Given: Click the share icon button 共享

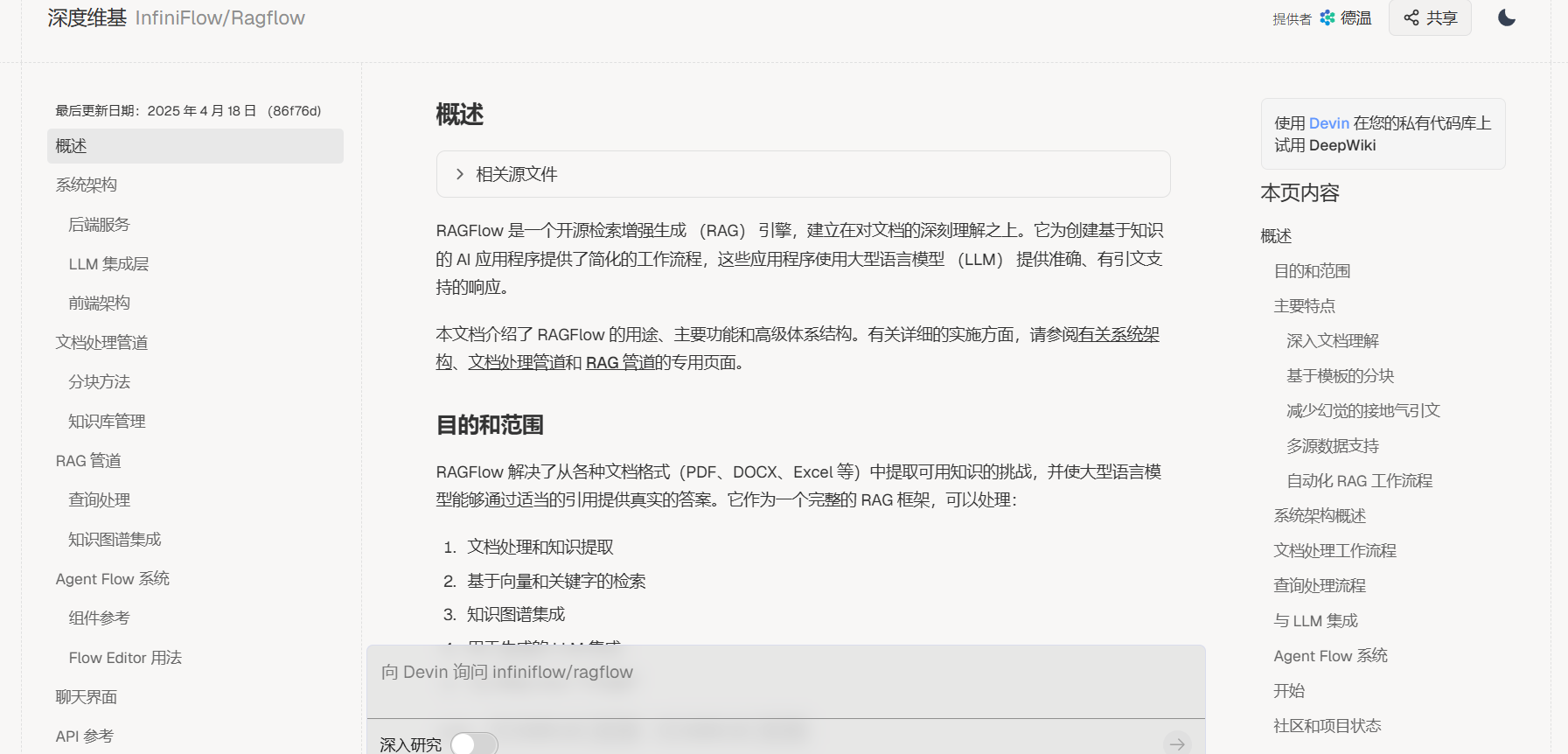Looking at the screenshot, I should 1430,17.
